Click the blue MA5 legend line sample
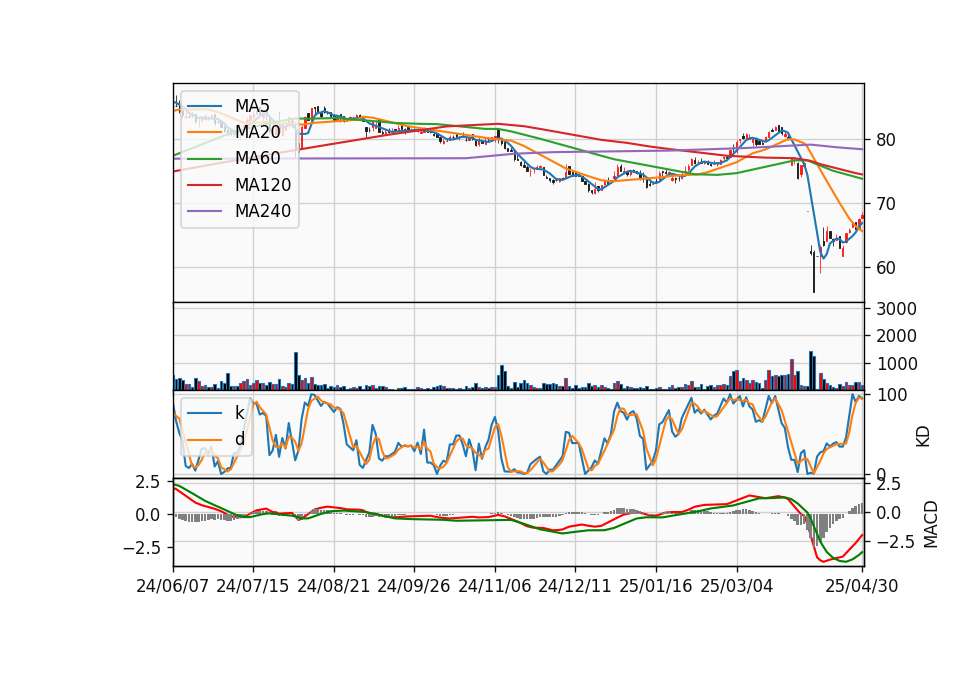960x690 pixels. coord(204,106)
